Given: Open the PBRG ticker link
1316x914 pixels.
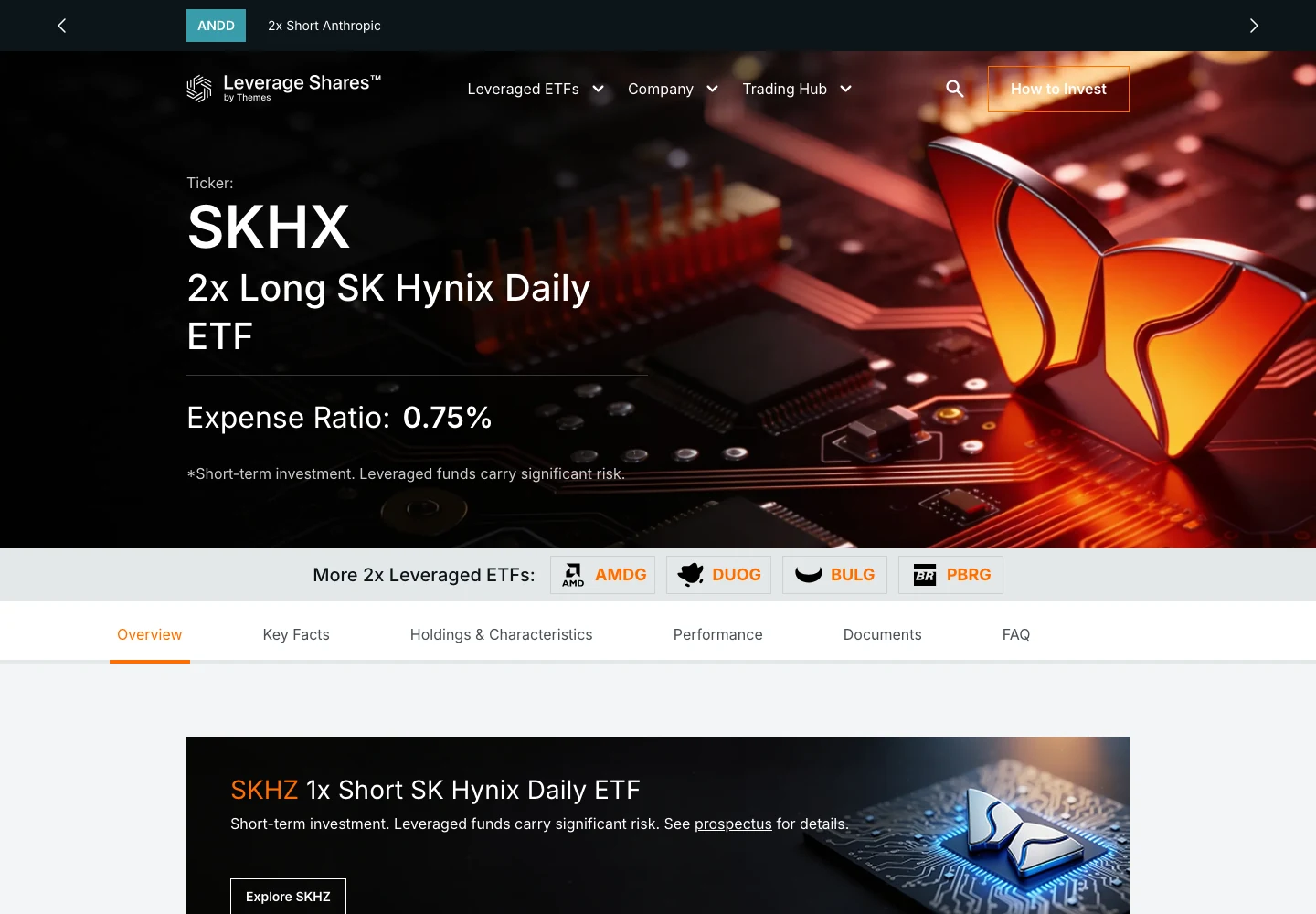Looking at the screenshot, I should point(950,575).
